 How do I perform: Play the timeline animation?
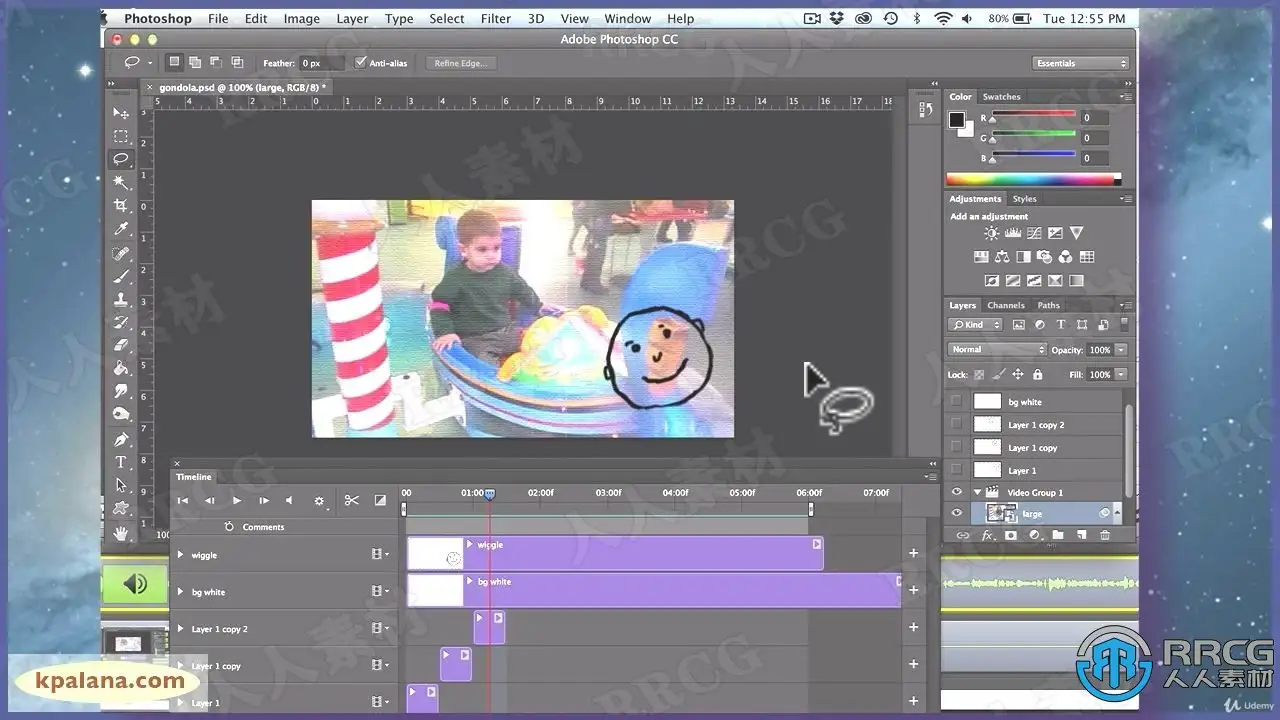pyautogui.click(x=237, y=500)
